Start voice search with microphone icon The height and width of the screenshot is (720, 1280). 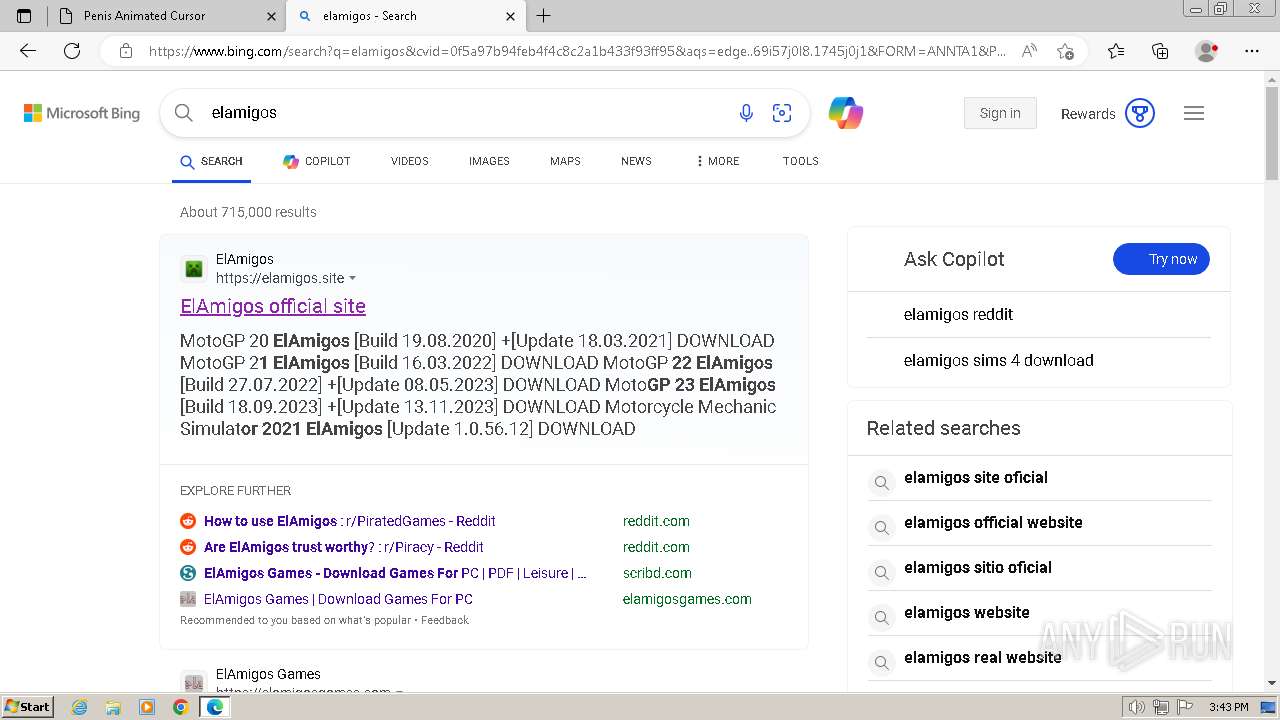(746, 113)
